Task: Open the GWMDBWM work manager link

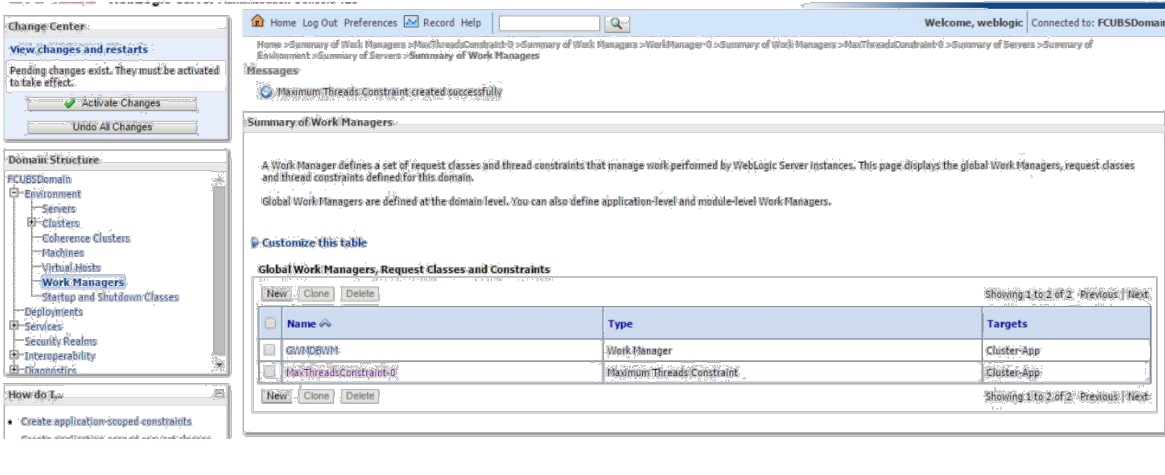Action: click(313, 350)
